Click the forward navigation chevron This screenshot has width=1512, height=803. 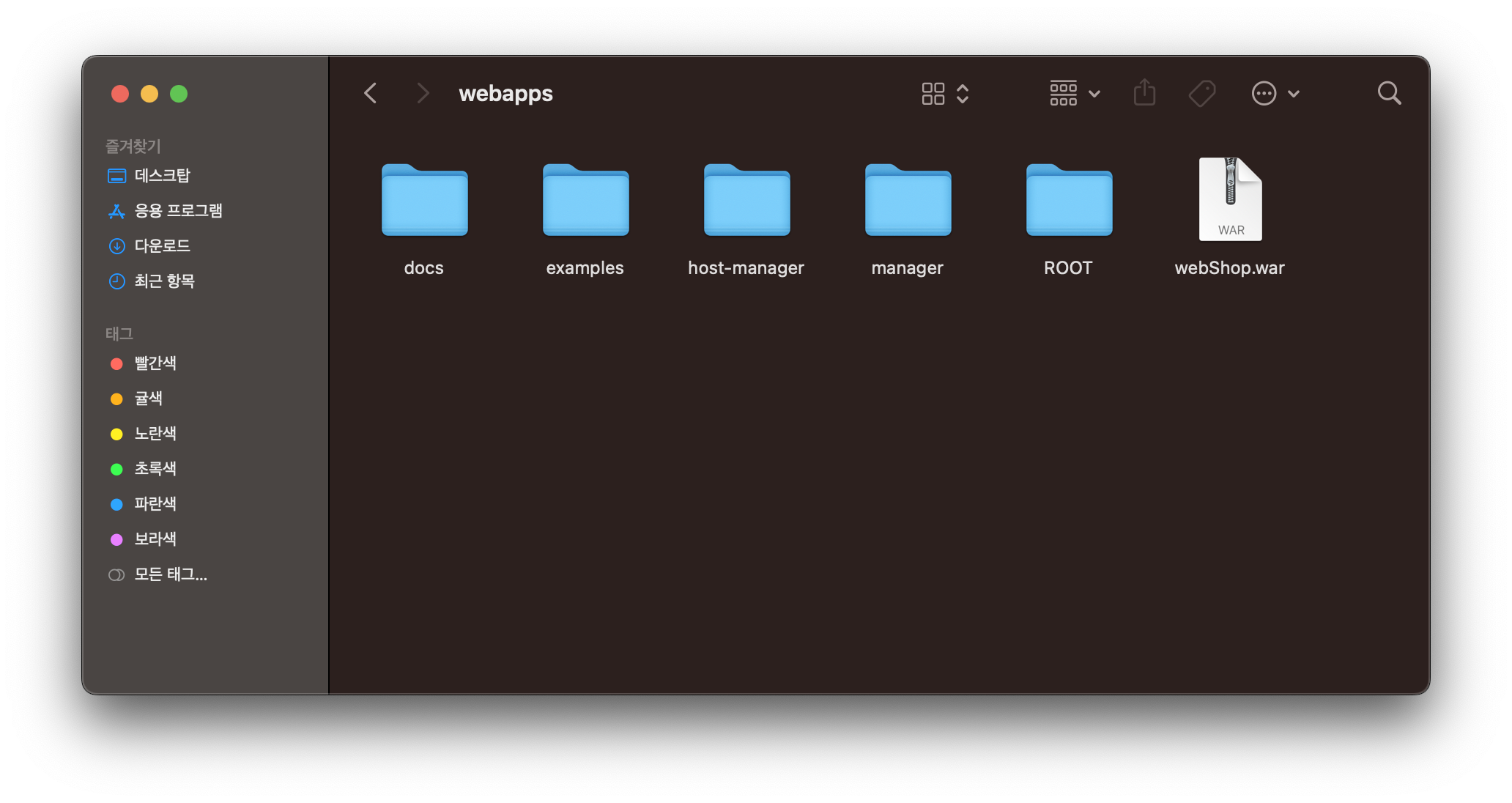coord(423,94)
